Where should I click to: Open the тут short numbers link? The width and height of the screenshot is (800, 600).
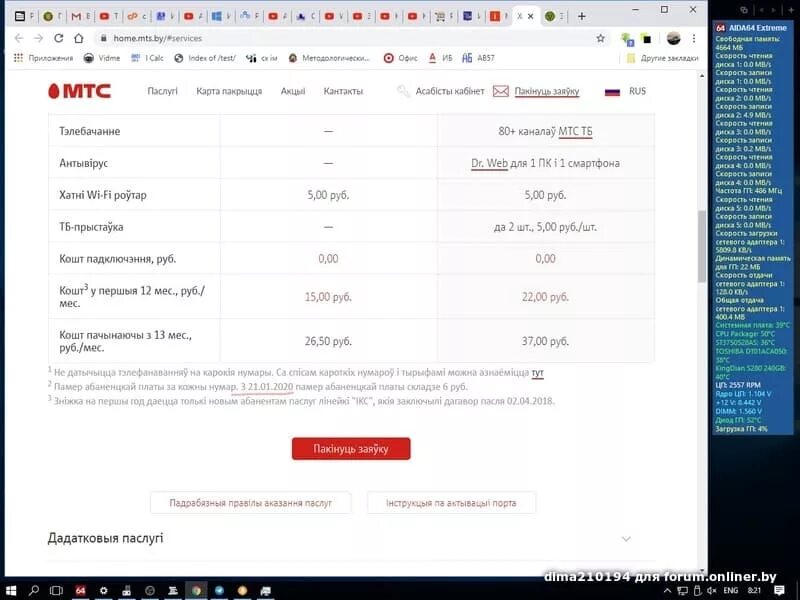pyautogui.click(x=537, y=372)
